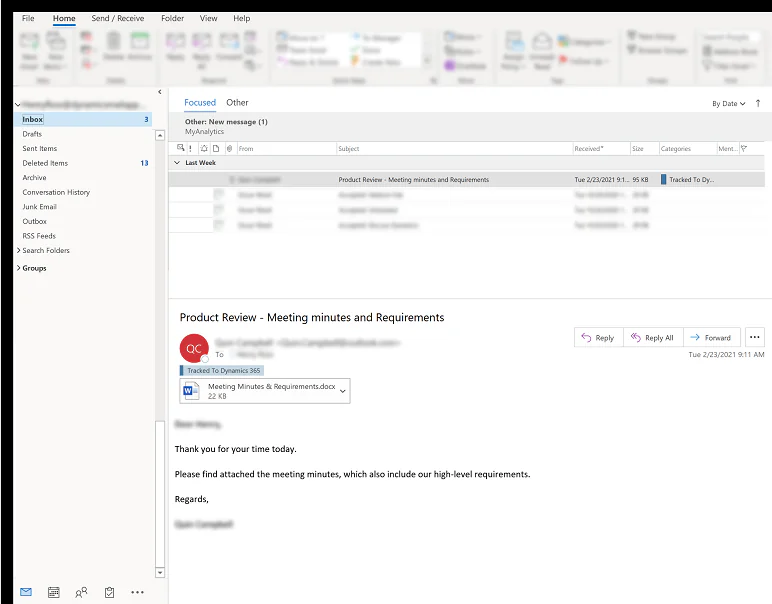Open the attachment options dropdown arrow
This screenshot has width=772, height=604.
(343, 391)
